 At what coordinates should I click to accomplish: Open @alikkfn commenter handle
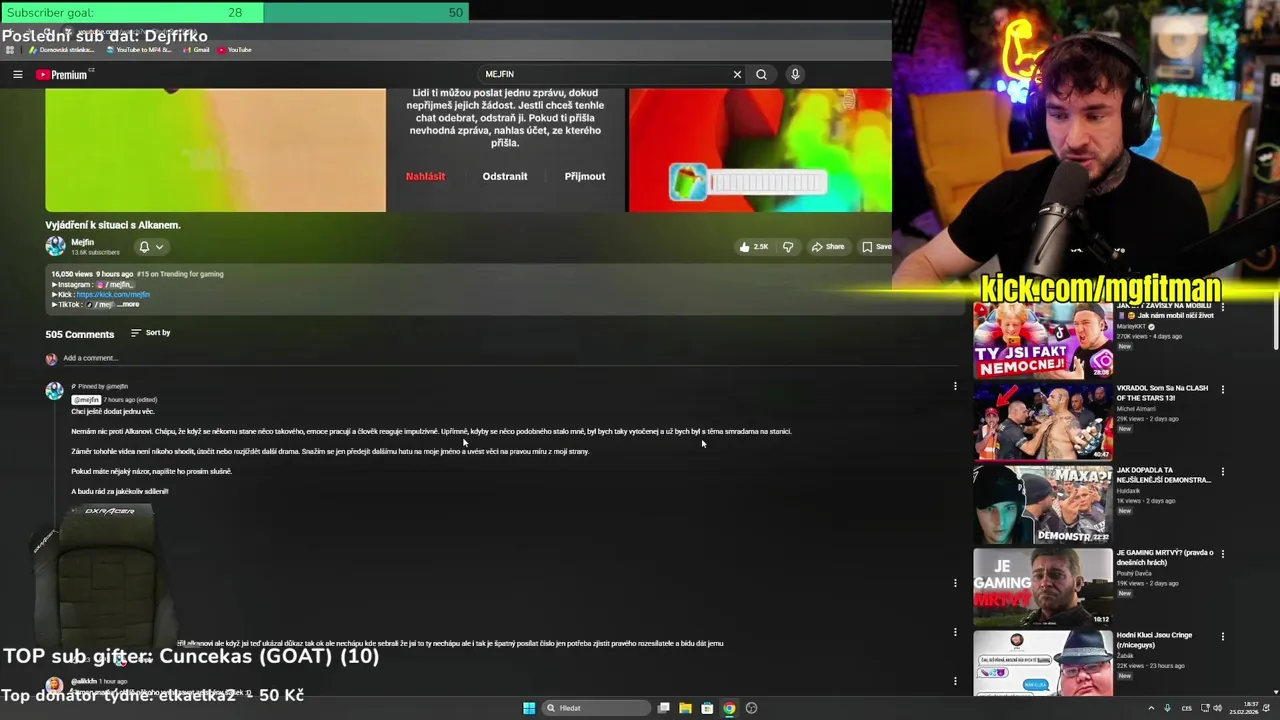point(83,681)
